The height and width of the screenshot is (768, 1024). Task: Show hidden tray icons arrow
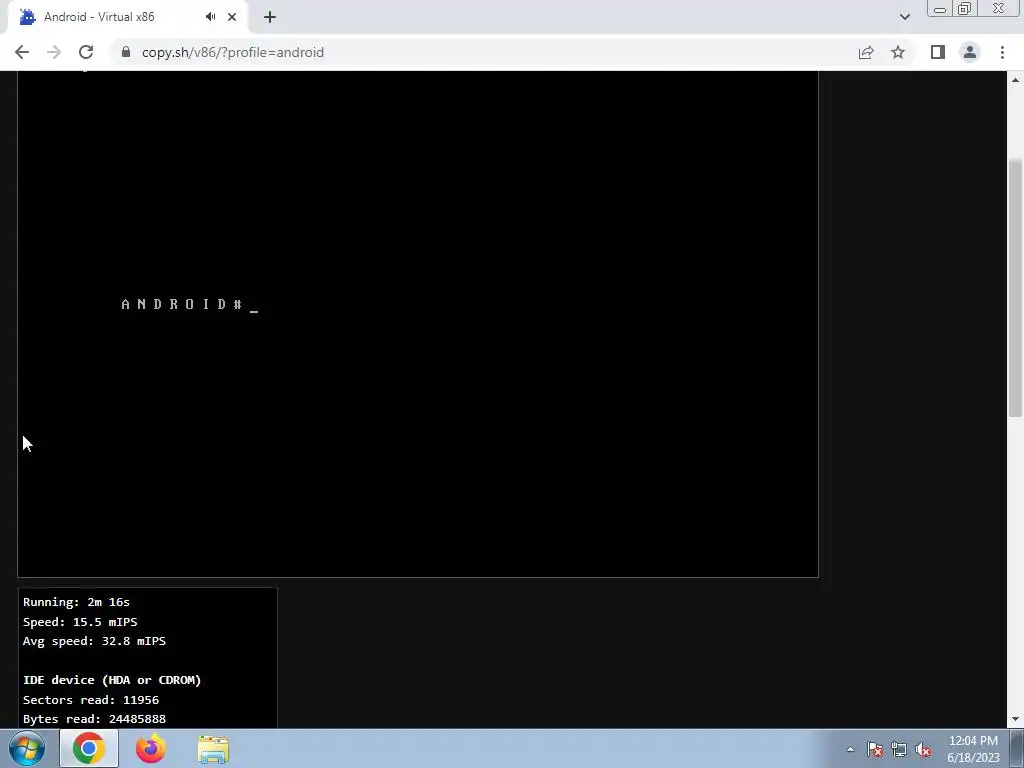tap(850, 750)
